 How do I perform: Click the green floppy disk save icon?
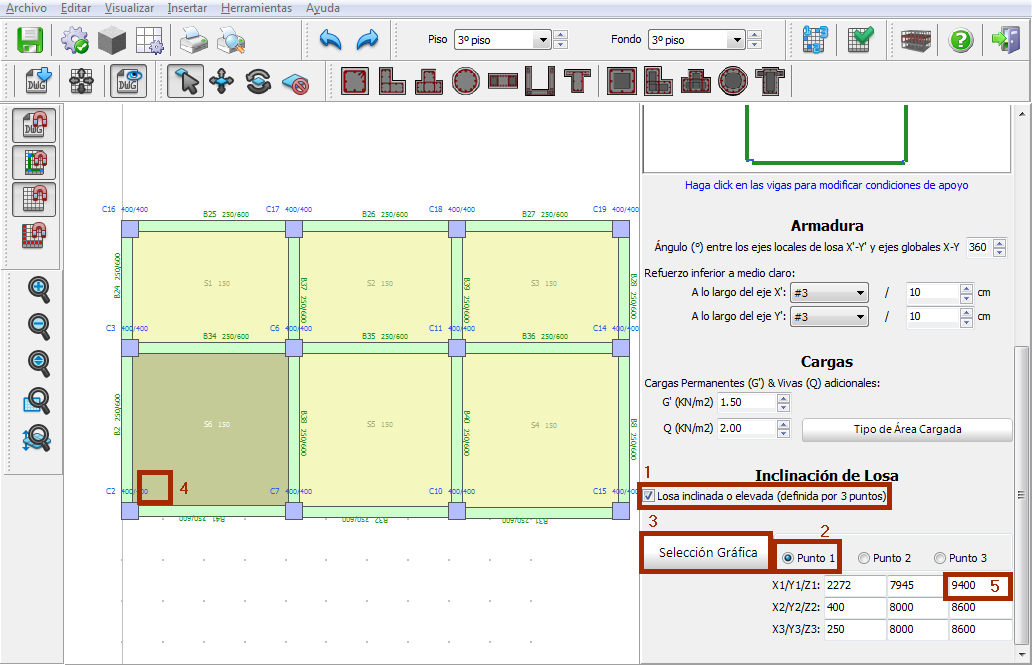point(30,40)
